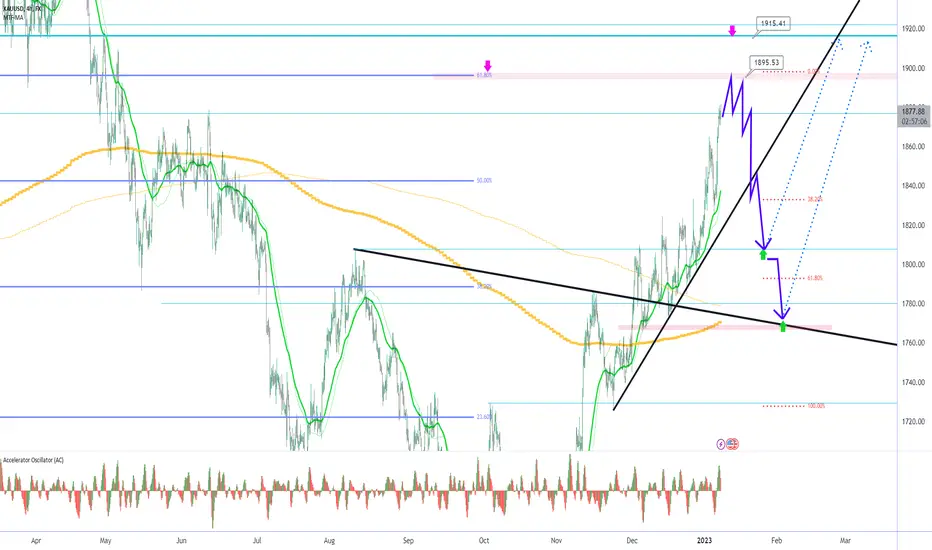Click the 1720.00 price axis label
Viewport: 932px width, 550px height.
(x=914, y=422)
